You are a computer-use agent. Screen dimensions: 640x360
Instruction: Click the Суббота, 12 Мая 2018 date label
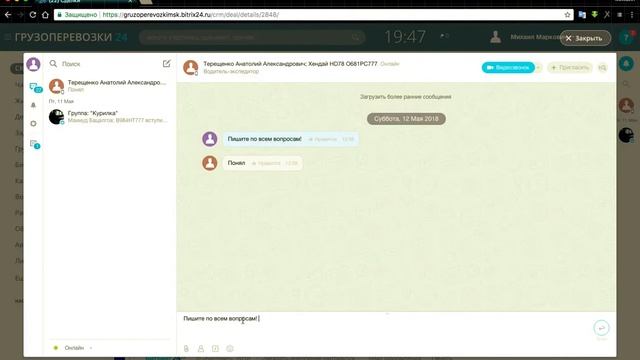(x=406, y=119)
